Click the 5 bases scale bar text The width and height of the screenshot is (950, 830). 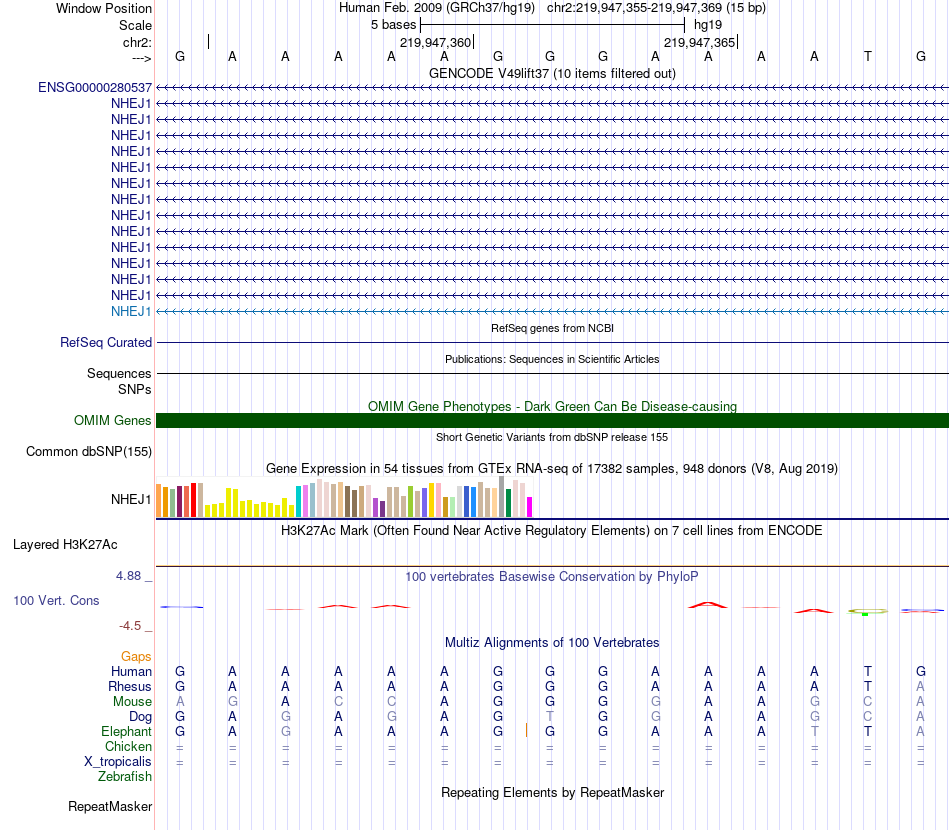394,25
